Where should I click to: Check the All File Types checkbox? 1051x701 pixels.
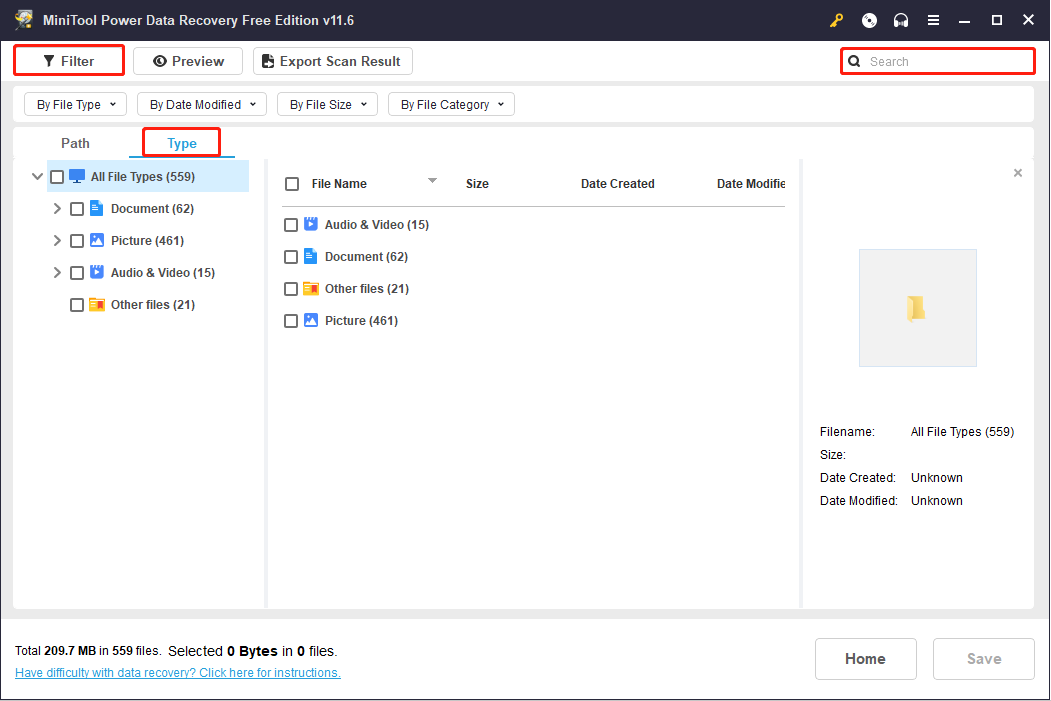pyautogui.click(x=57, y=177)
